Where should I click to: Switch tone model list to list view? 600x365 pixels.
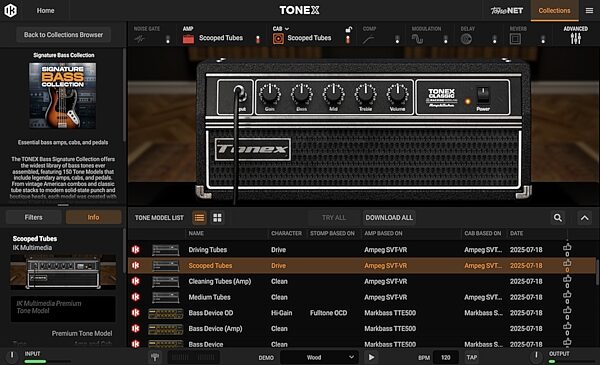tap(199, 218)
